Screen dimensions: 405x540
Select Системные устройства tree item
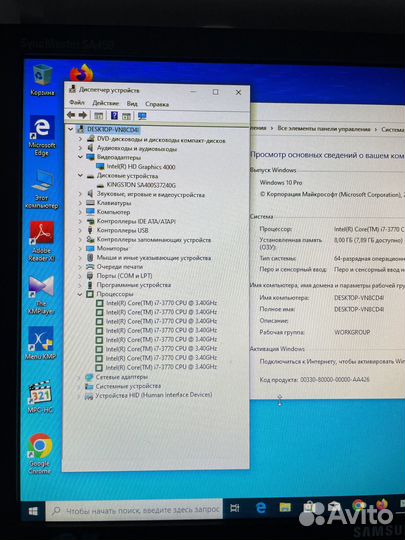(128, 386)
